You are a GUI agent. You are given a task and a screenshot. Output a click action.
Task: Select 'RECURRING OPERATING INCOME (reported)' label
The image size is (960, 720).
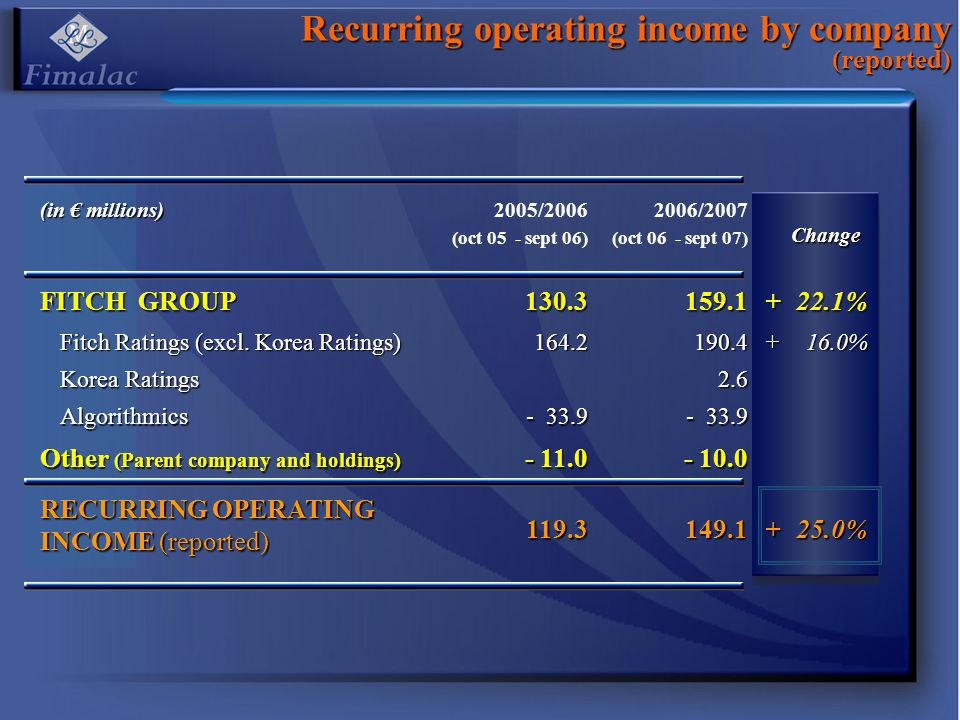tap(208, 525)
